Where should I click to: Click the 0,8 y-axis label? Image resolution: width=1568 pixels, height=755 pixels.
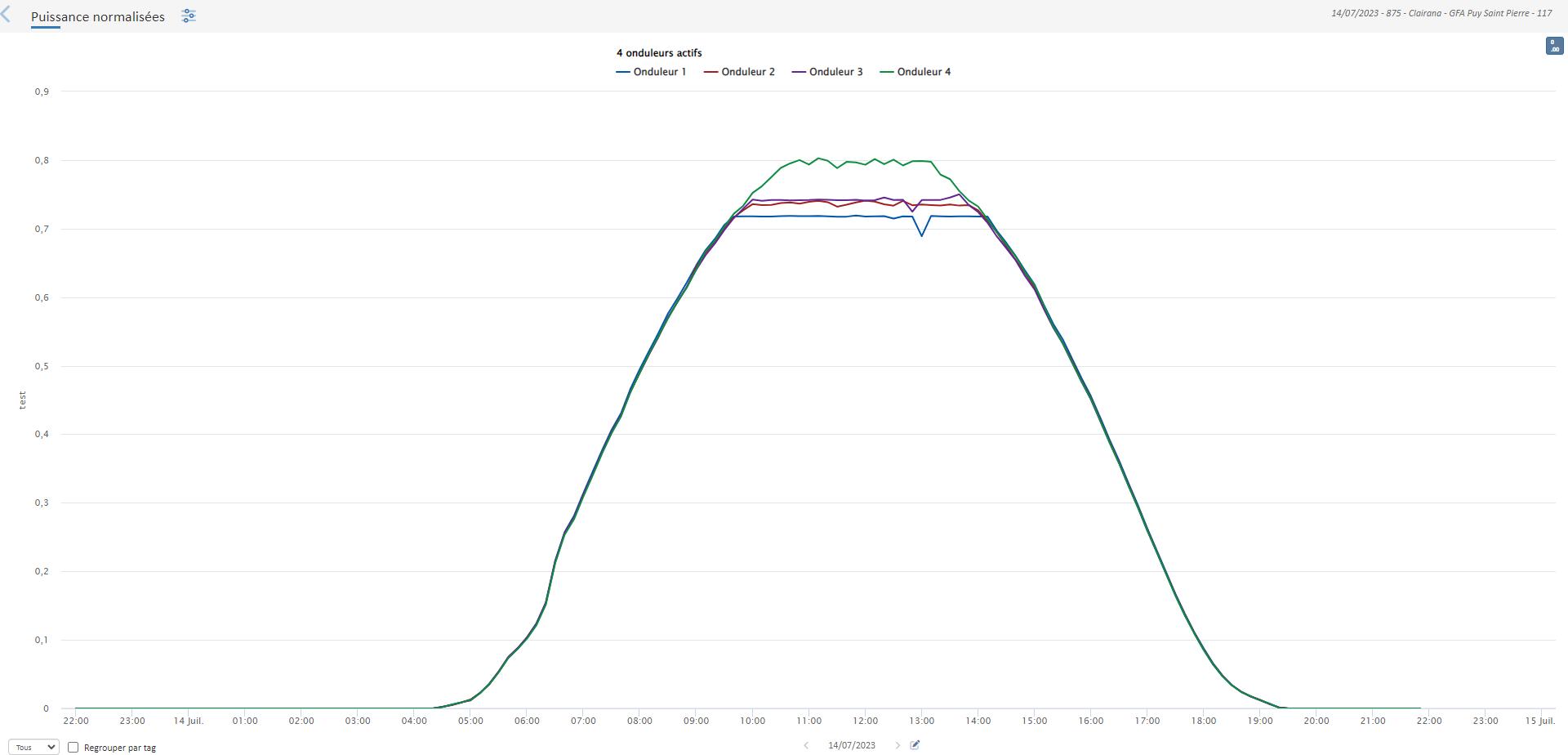click(42, 160)
